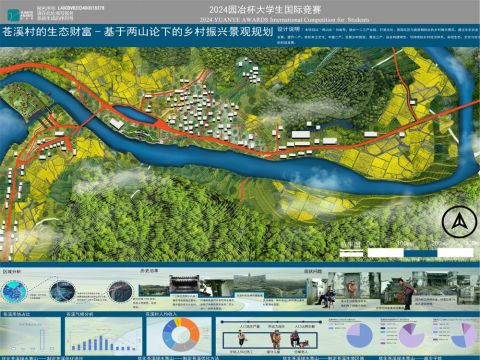480x360 pixels.
Task: Click the purple pie chart in middle
Action: point(411,335)
